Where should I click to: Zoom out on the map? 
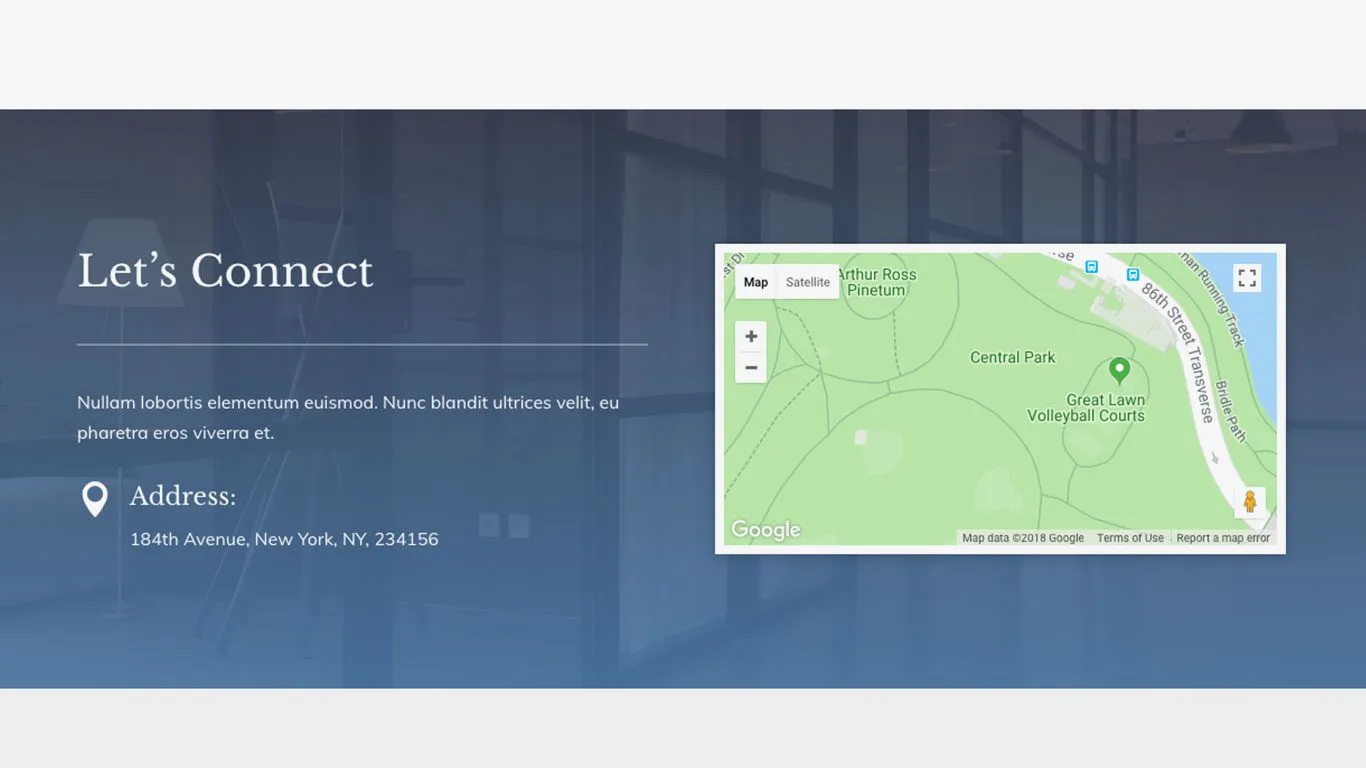pos(750,368)
